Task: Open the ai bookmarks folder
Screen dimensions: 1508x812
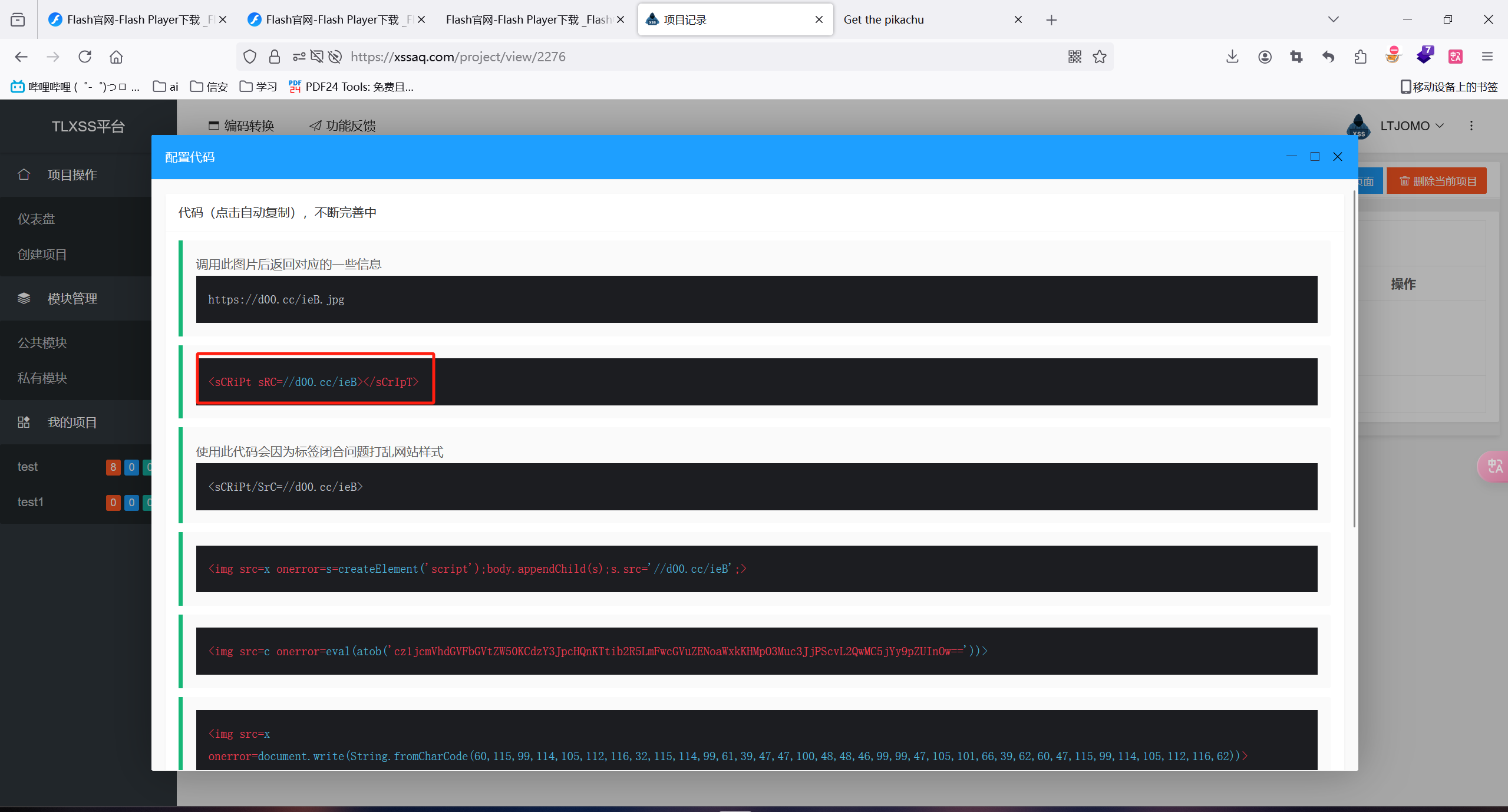Action: 166,87
